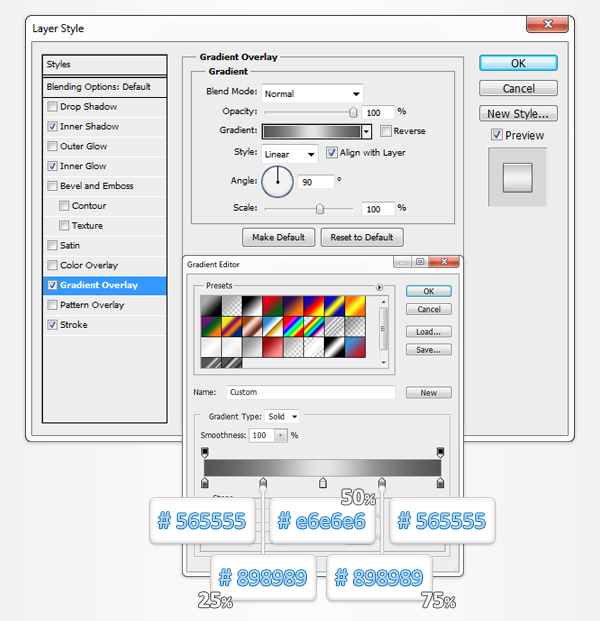Select the right opacity stop above gradient bar
Screen dimensions: 600x621
point(440,452)
